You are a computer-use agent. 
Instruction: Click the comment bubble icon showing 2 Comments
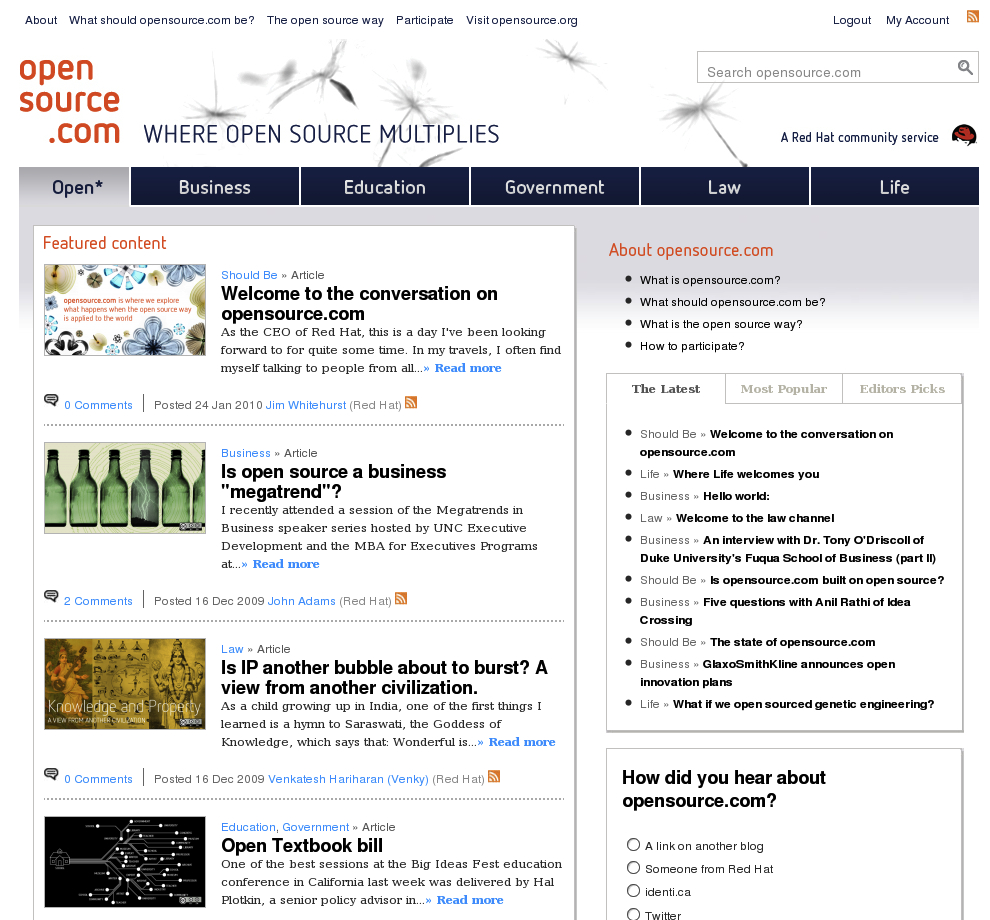pyautogui.click(x=50, y=595)
